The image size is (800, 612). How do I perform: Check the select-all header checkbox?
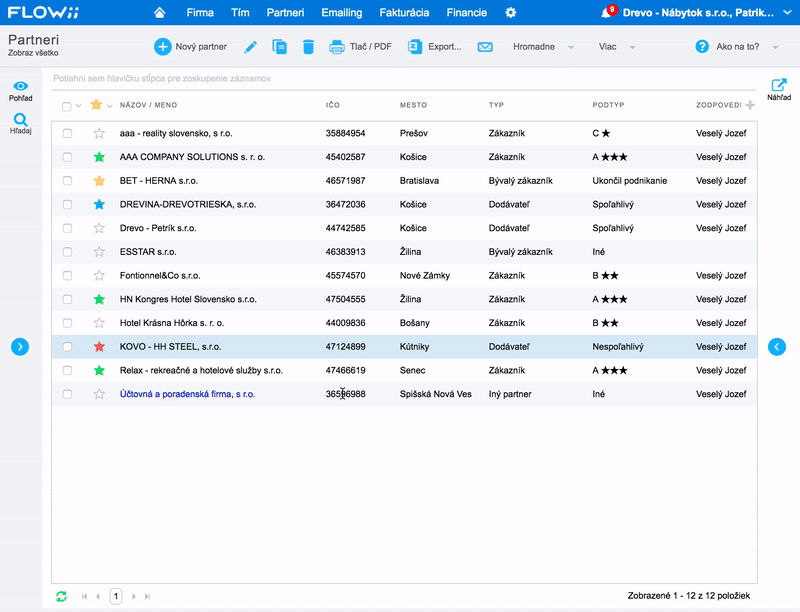66,106
